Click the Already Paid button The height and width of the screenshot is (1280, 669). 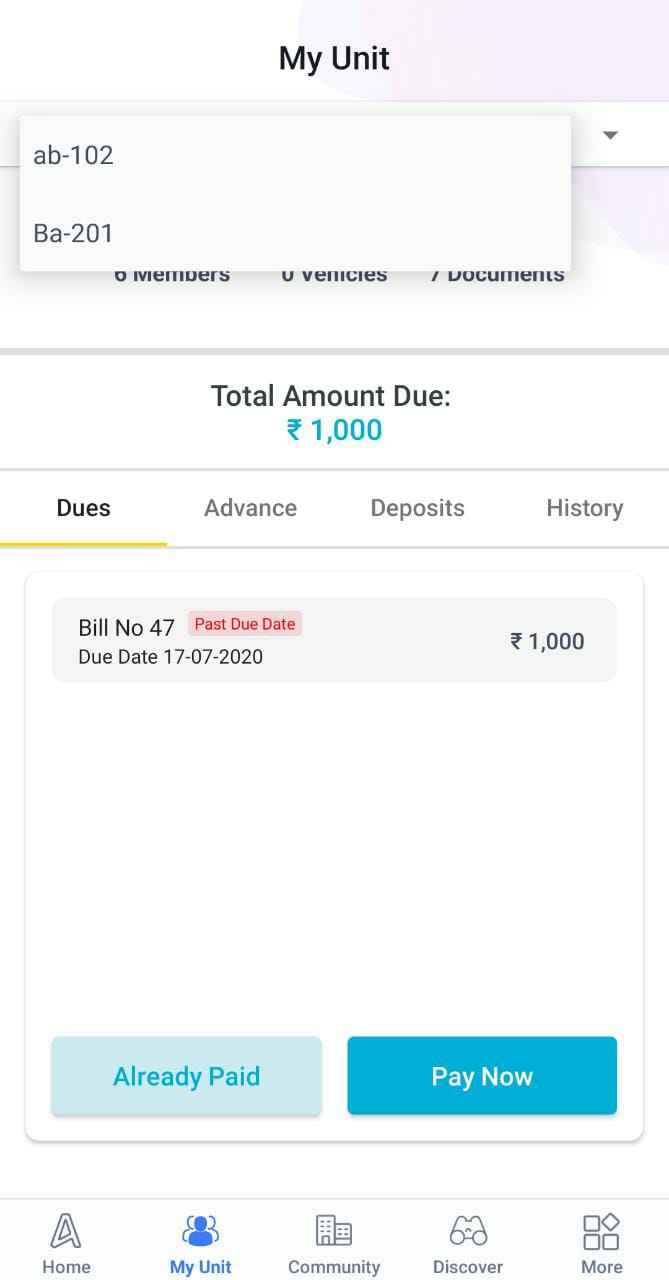coord(186,1076)
